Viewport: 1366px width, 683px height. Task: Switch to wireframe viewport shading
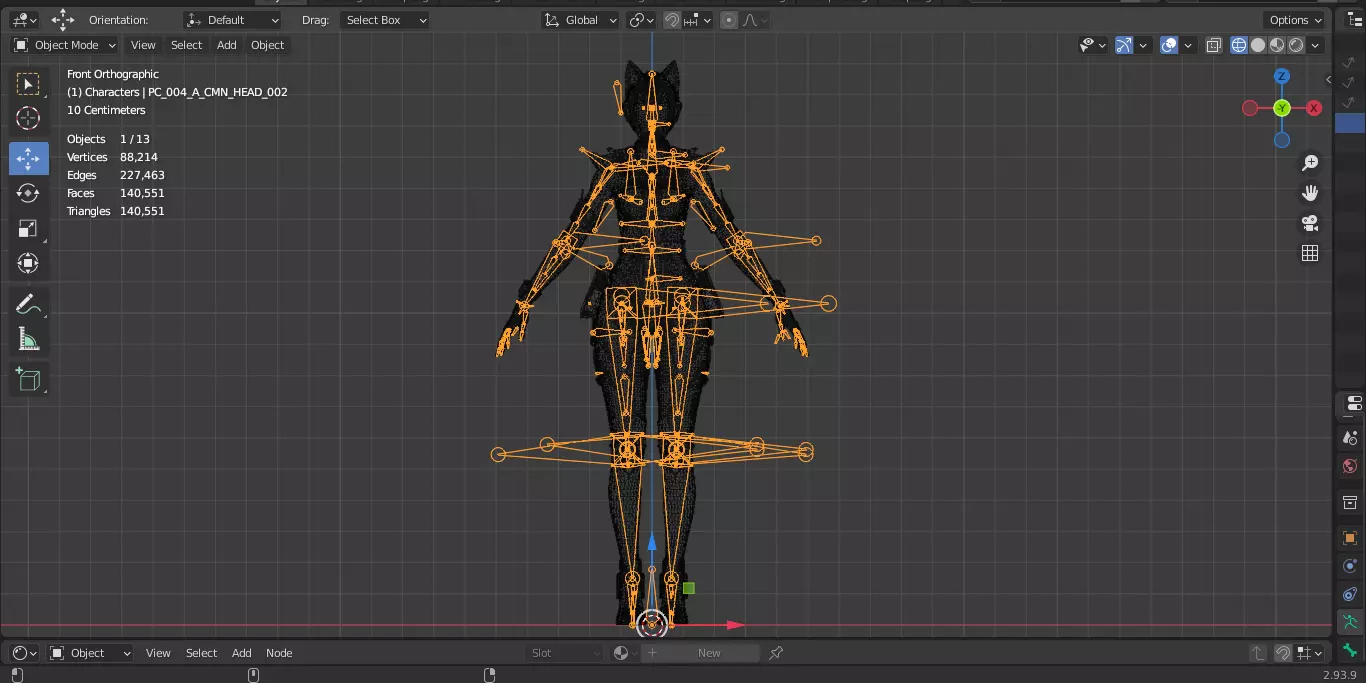point(1239,45)
